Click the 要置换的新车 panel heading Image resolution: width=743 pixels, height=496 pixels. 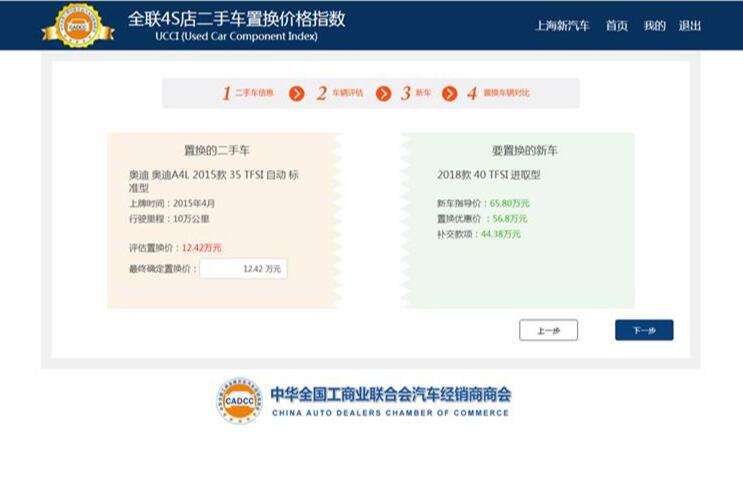click(525, 151)
